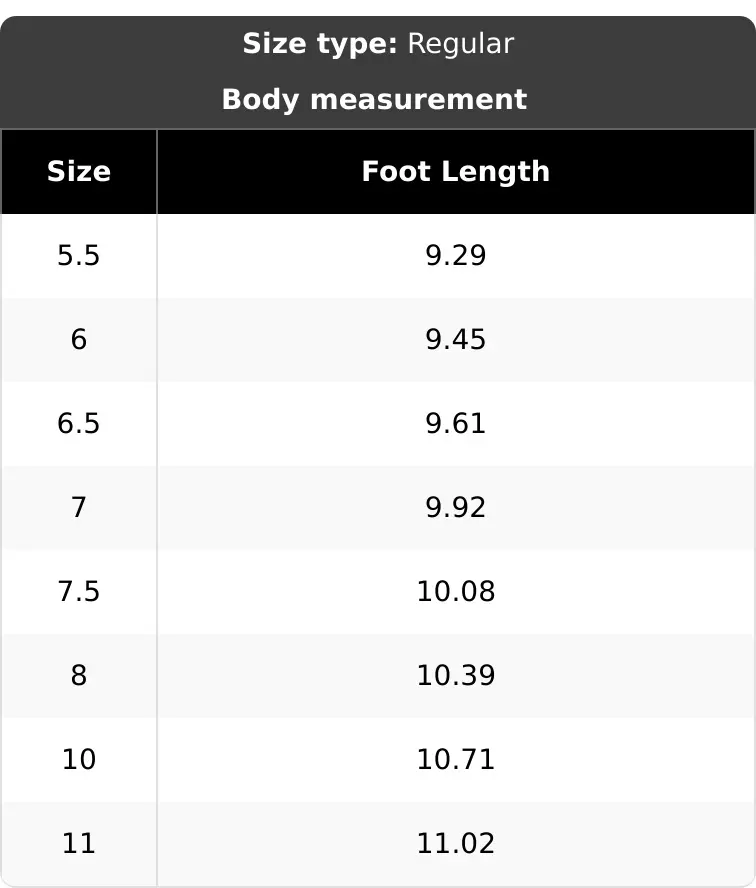Select size 6.5 cell

tap(79, 424)
